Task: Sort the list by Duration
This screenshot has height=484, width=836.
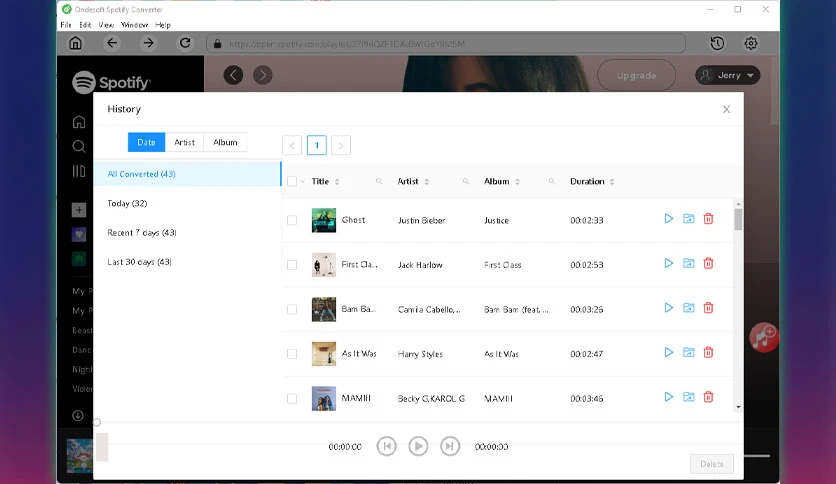Action: tap(612, 182)
